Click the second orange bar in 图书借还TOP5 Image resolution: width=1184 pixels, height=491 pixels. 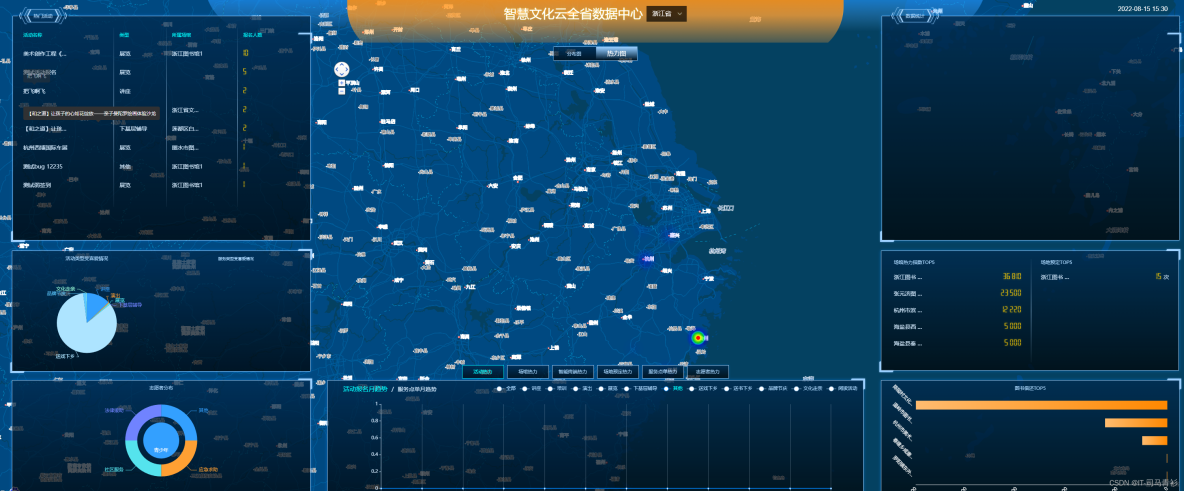point(1136,422)
